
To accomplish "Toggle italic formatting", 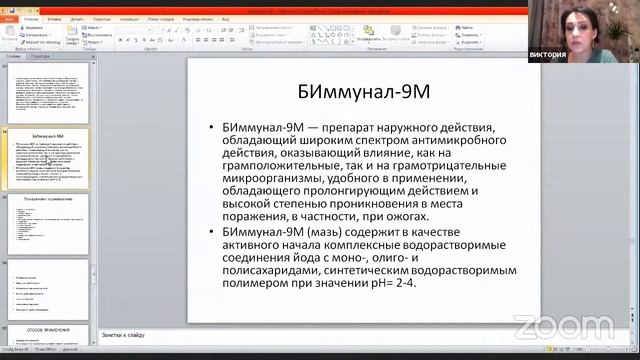I will pos(128,40).
